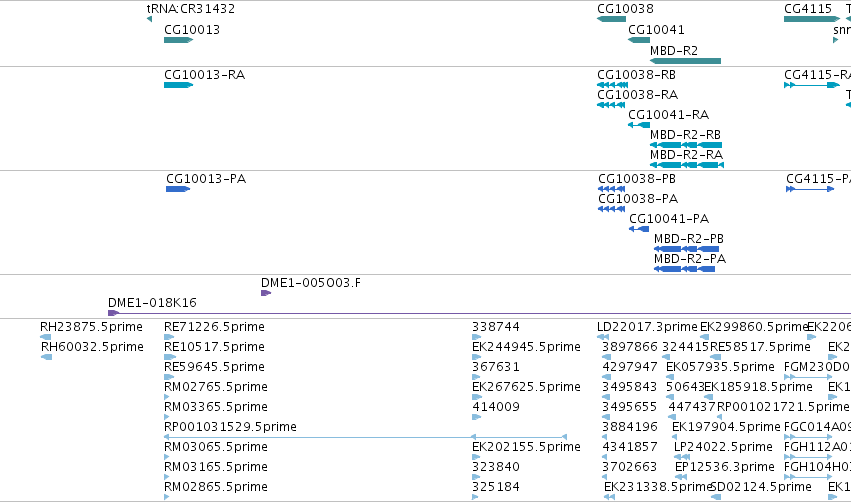Select EST label RE10517.5prime

pos(214,347)
